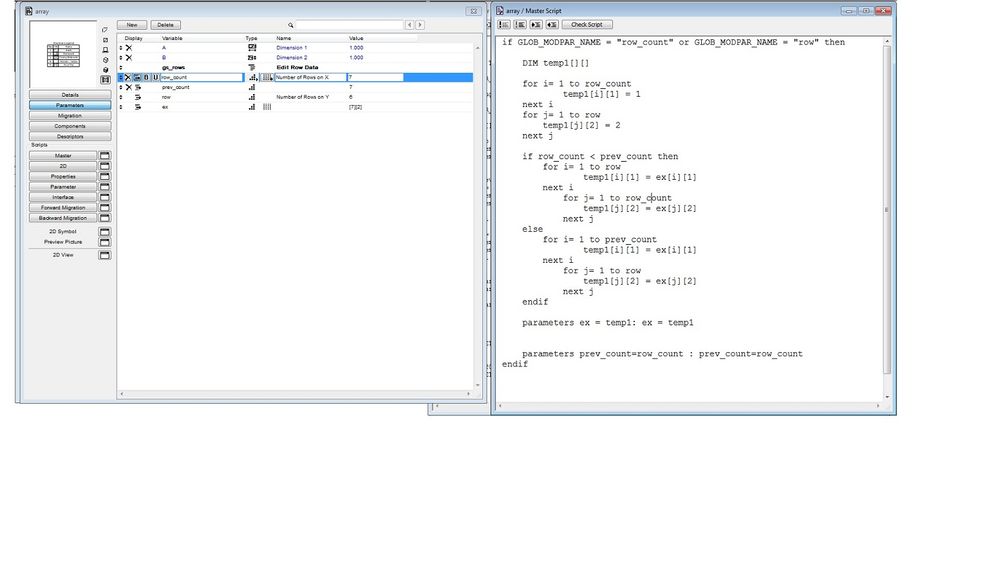Screen dimensions: 998x561
Task: Open 2D View window icon
Action: click(x=105, y=255)
